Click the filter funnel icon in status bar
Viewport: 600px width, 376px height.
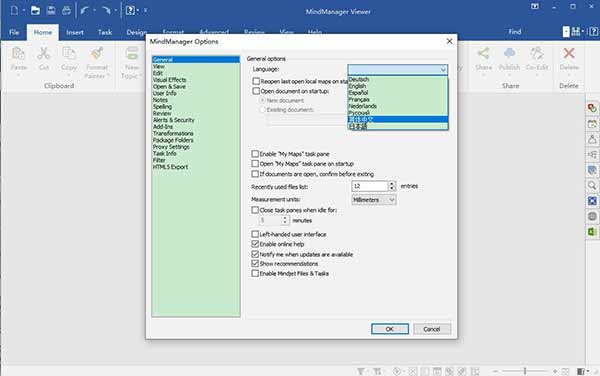tap(360, 371)
